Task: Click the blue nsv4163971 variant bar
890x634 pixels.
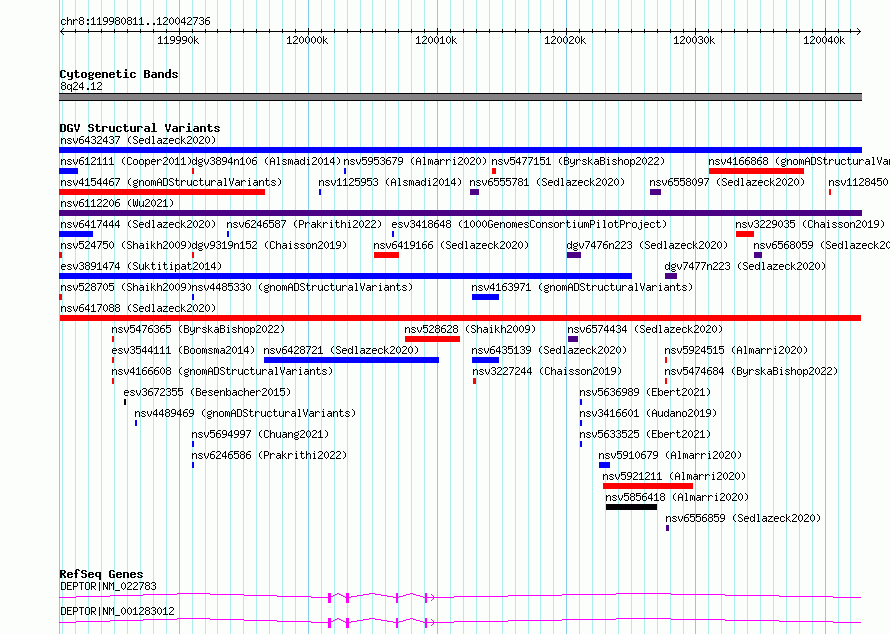Action: pos(485,297)
